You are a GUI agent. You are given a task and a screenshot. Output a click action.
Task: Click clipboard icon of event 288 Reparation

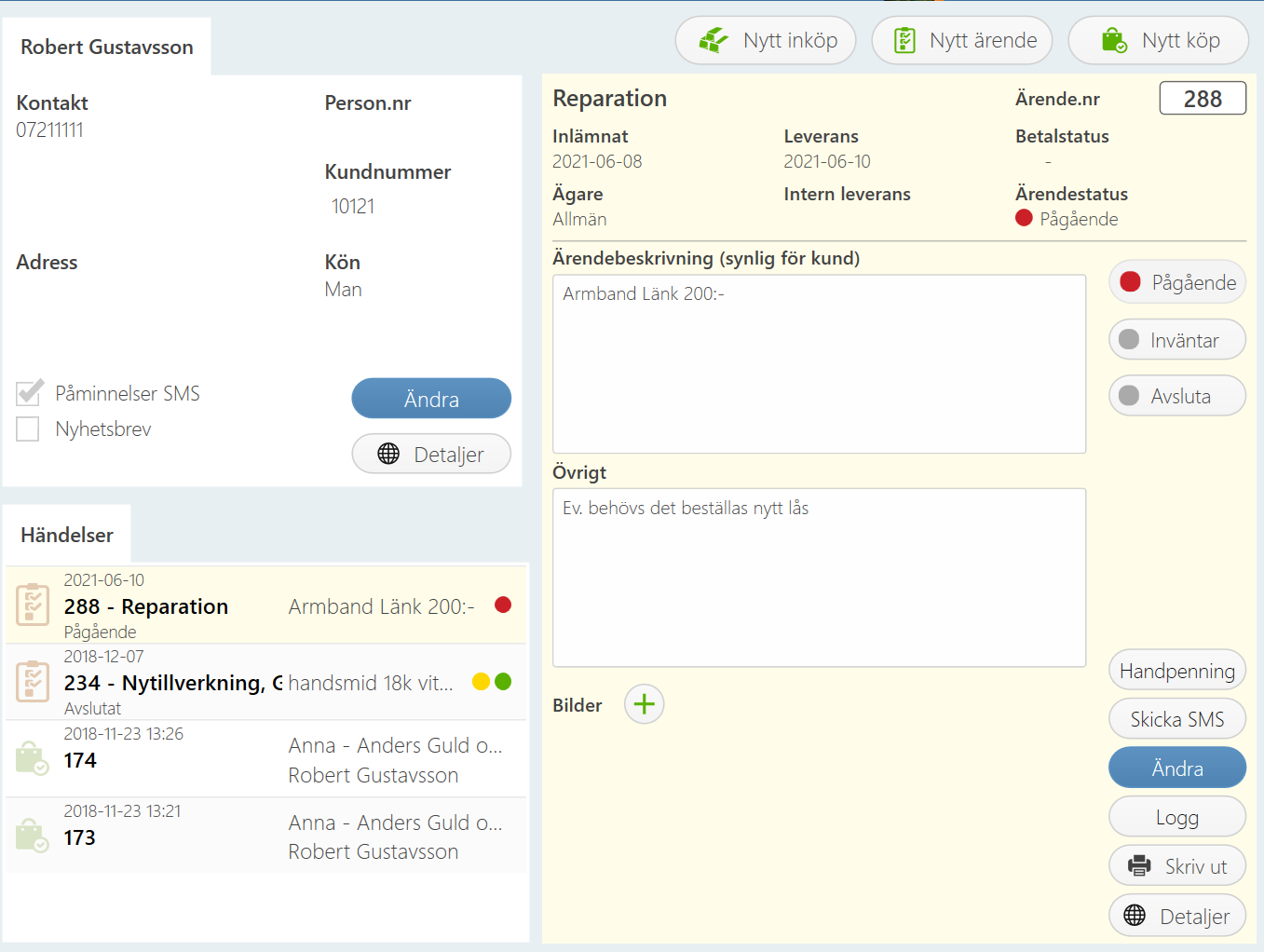[33, 605]
